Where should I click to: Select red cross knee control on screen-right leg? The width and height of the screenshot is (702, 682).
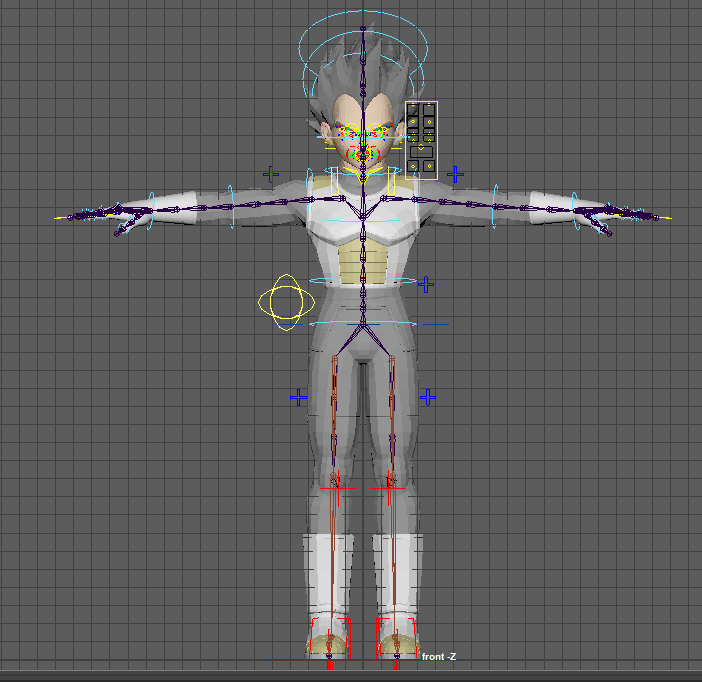point(388,488)
